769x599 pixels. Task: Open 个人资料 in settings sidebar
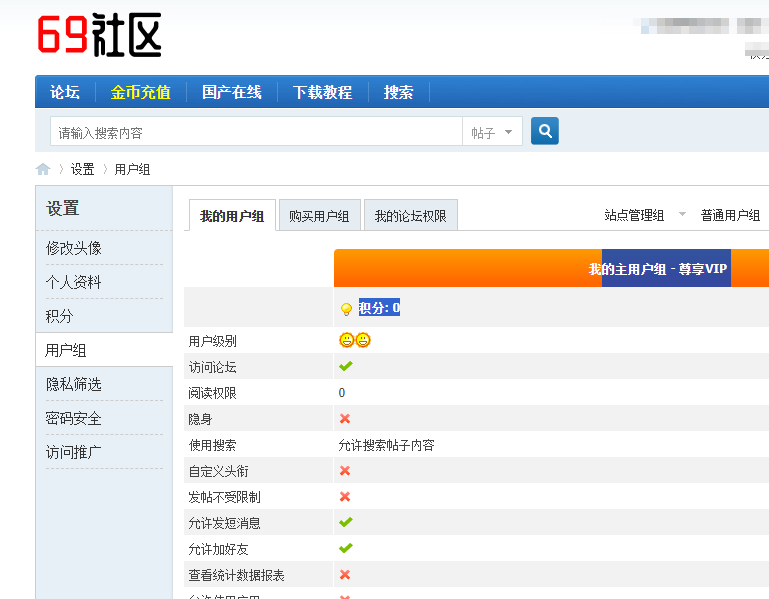(74, 282)
